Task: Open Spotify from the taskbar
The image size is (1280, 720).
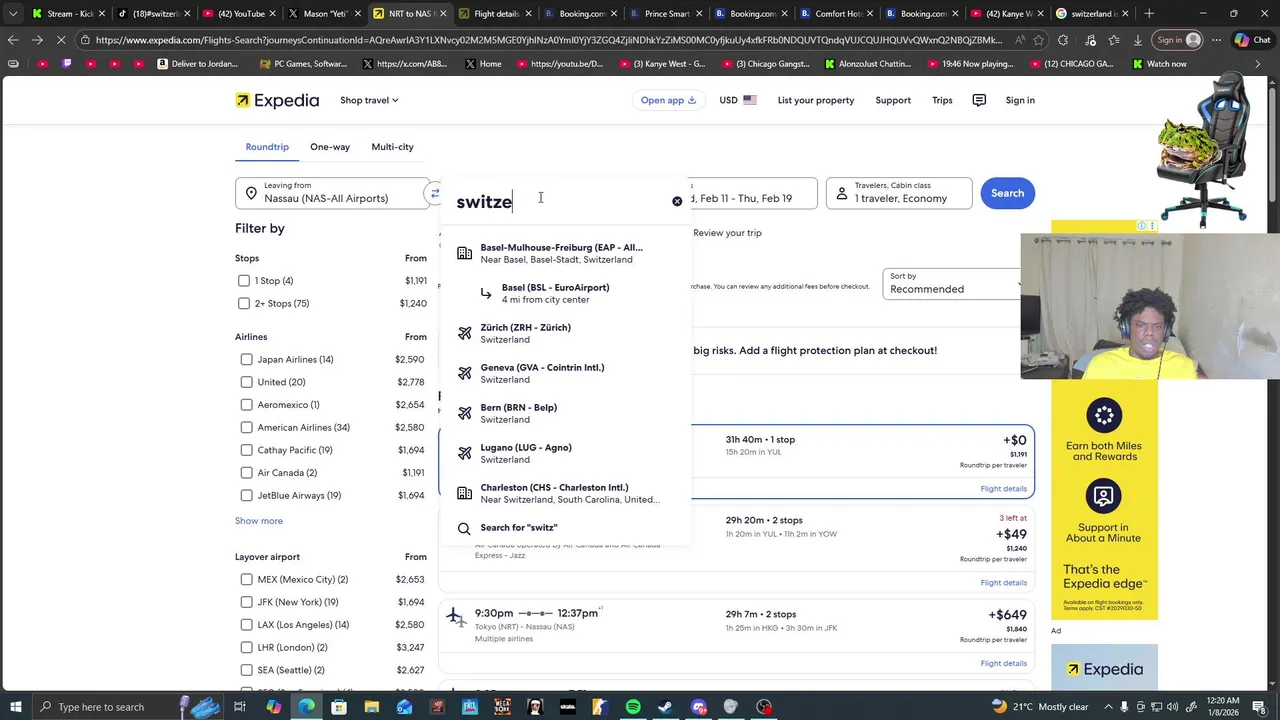Action: [x=633, y=707]
